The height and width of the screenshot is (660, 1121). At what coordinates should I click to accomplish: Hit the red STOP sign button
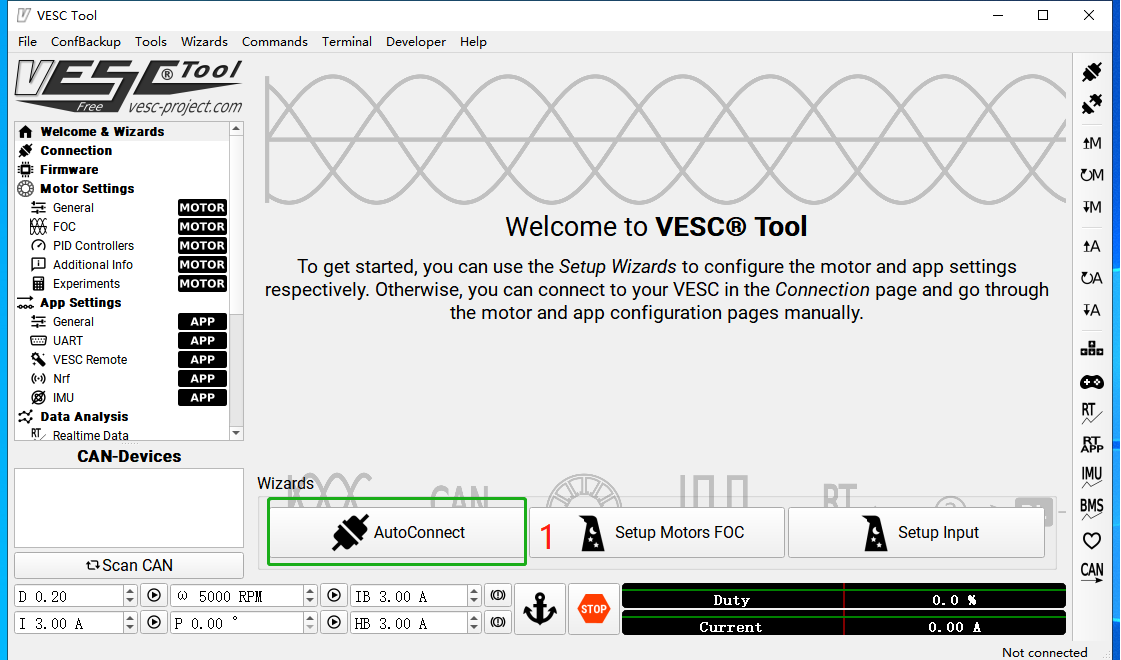pyautogui.click(x=593, y=609)
